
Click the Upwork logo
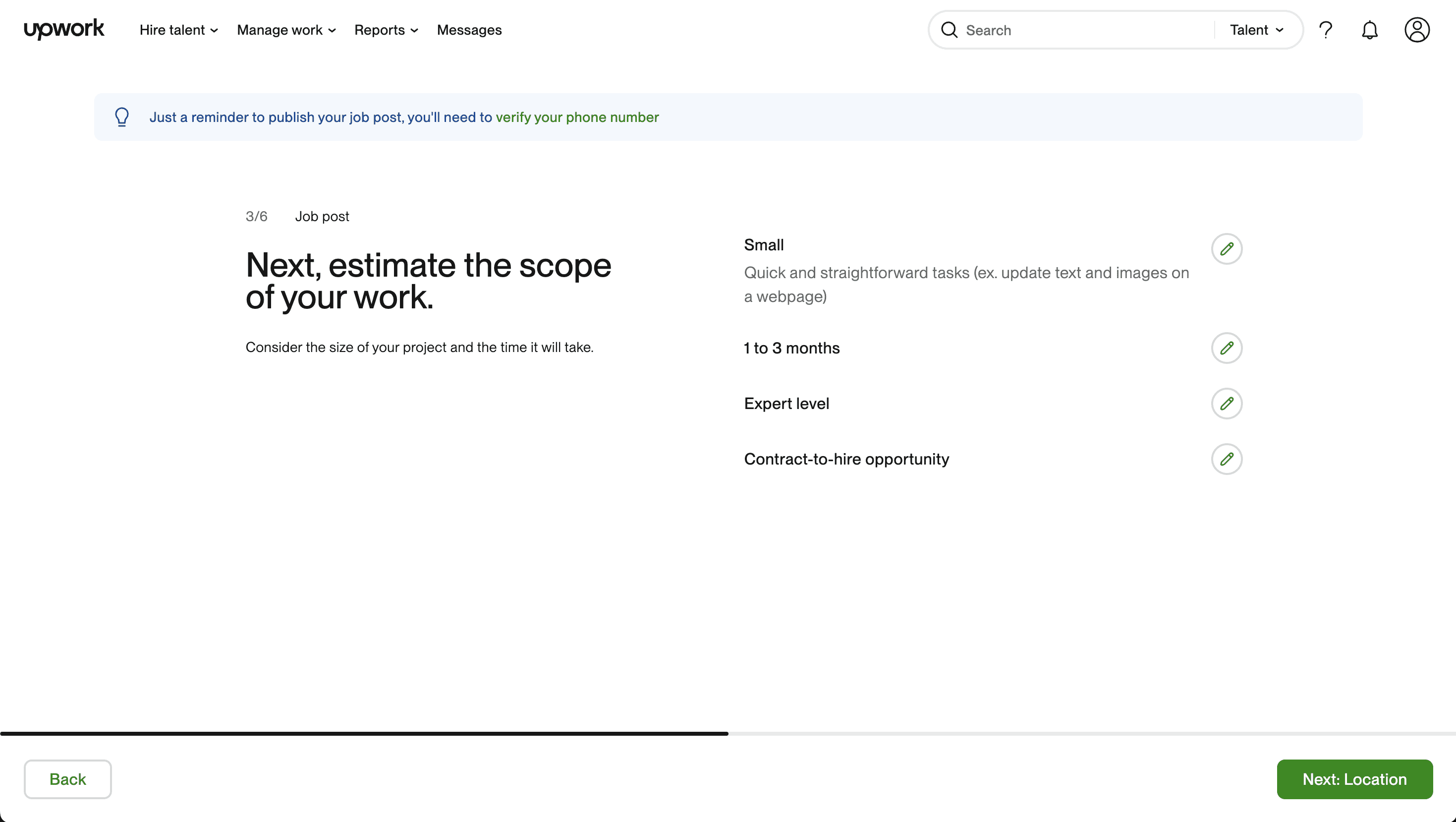click(x=64, y=29)
